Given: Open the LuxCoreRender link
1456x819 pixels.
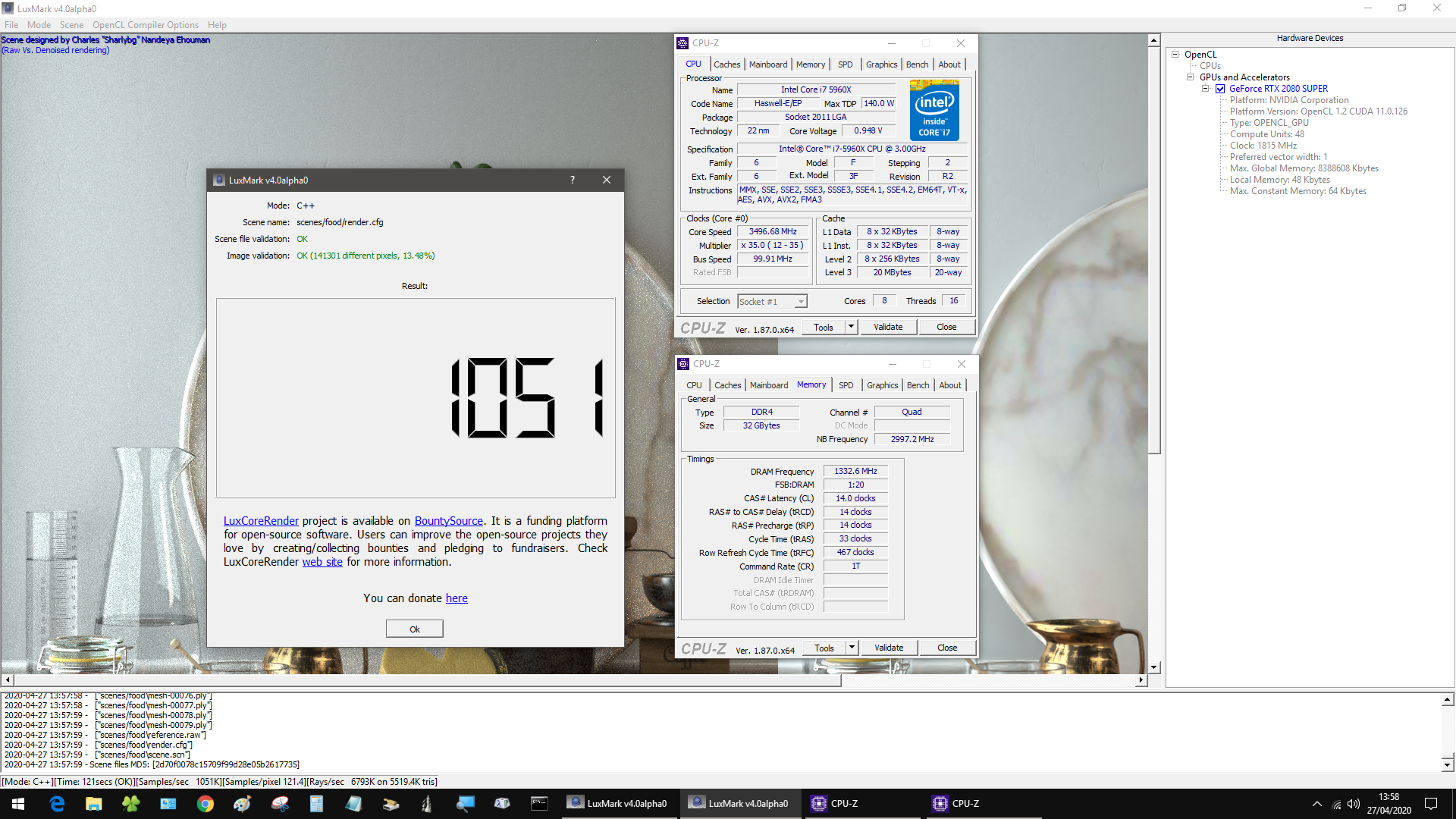Looking at the screenshot, I should (x=261, y=521).
